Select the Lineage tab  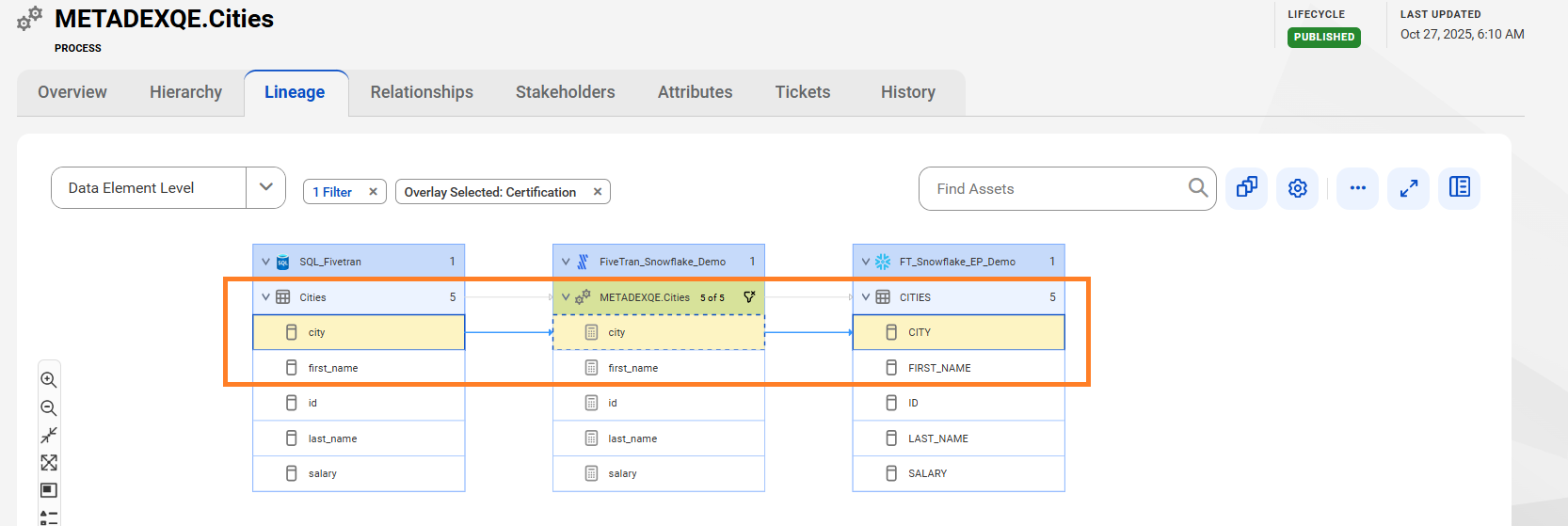coord(295,92)
